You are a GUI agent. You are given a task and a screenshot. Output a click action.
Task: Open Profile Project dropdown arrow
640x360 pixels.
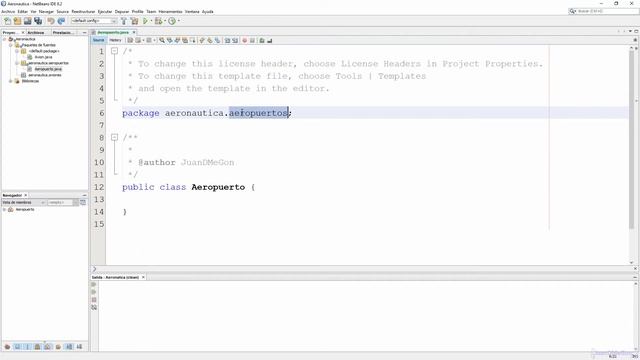pos(178,21)
